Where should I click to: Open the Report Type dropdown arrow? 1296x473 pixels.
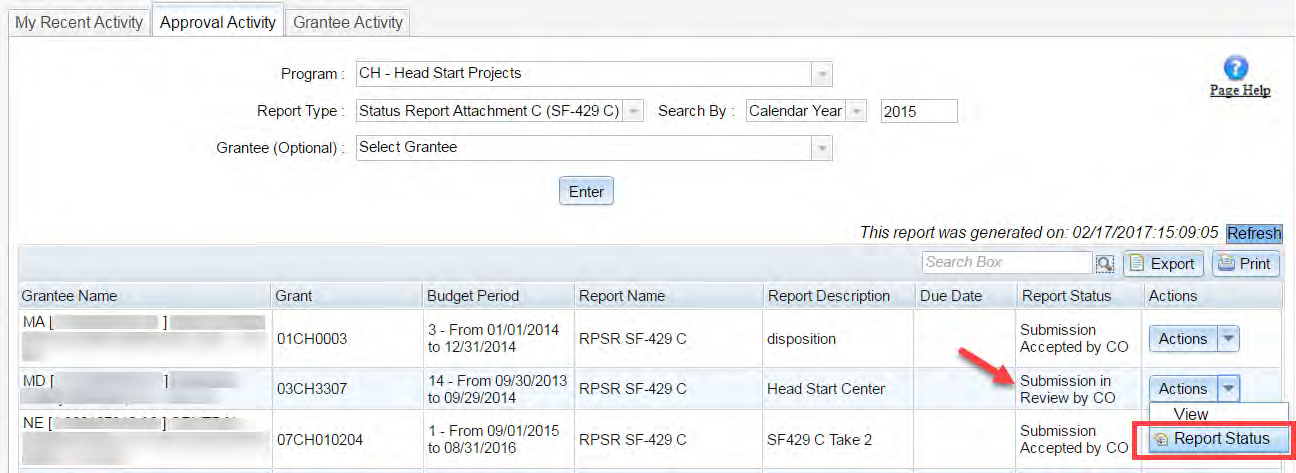click(633, 111)
